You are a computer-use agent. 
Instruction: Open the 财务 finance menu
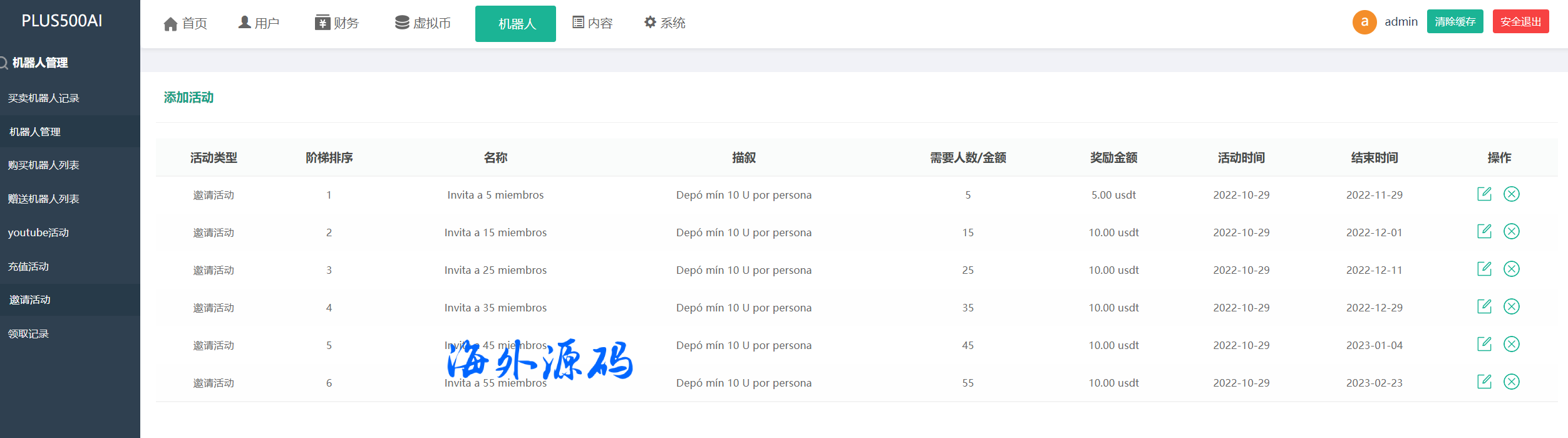pos(337,23)
